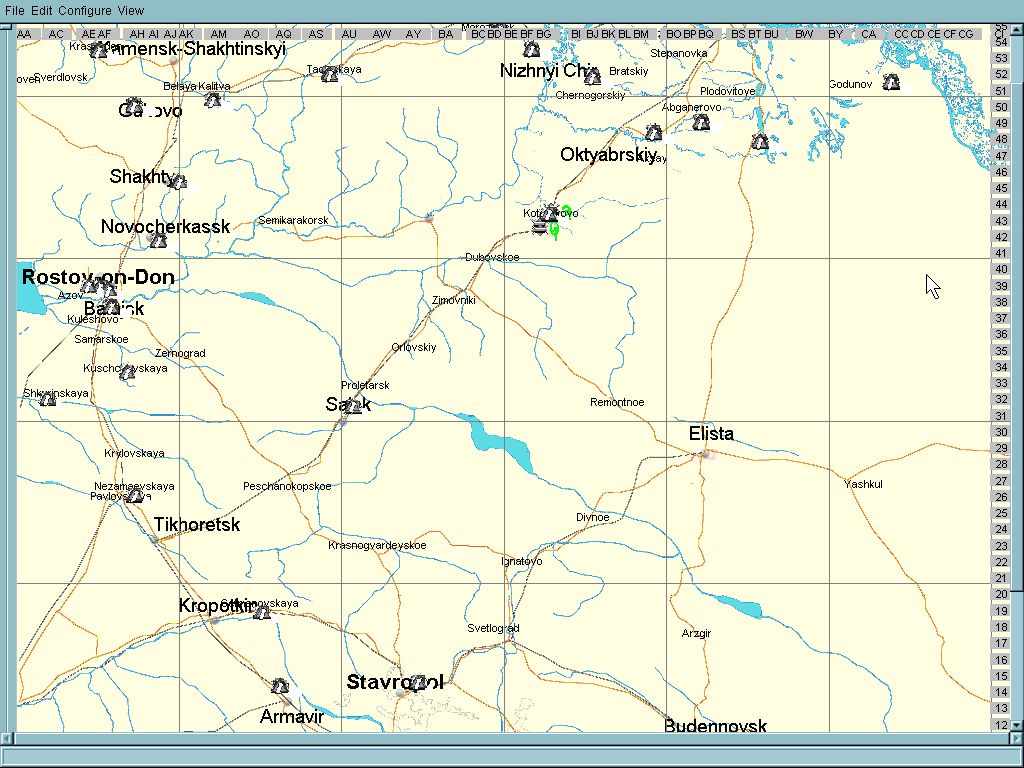
Task: Click row number 30 on right edge
Action: pyautogui.click(x=1001, y=432)
